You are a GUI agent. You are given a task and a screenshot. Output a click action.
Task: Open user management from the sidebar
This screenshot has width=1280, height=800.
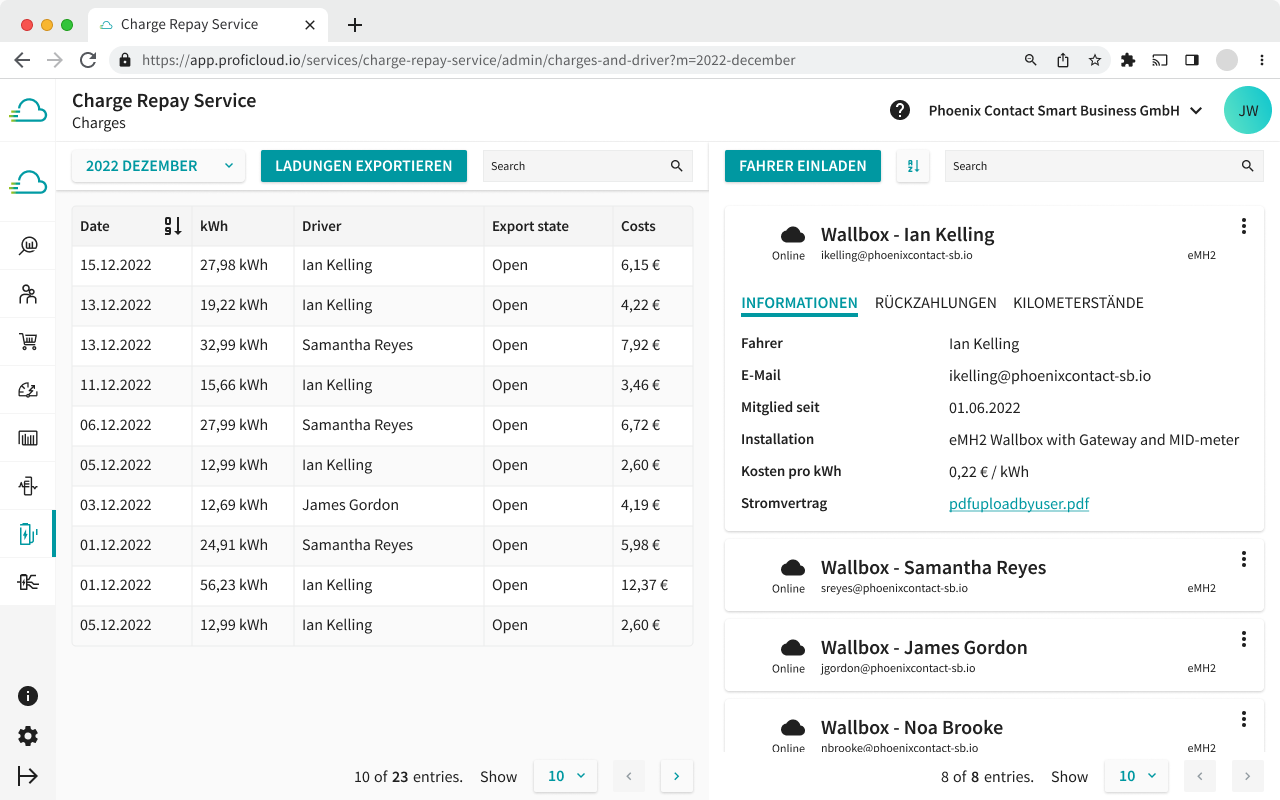pyautogui.click(x=28, y=293)
